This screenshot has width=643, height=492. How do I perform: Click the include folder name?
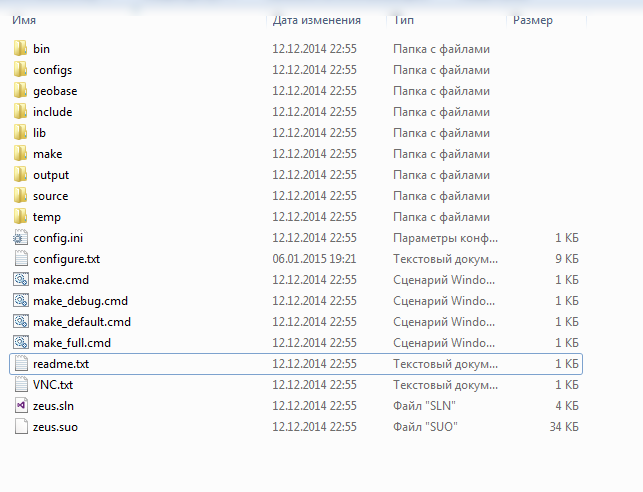[x=52, y=112]
